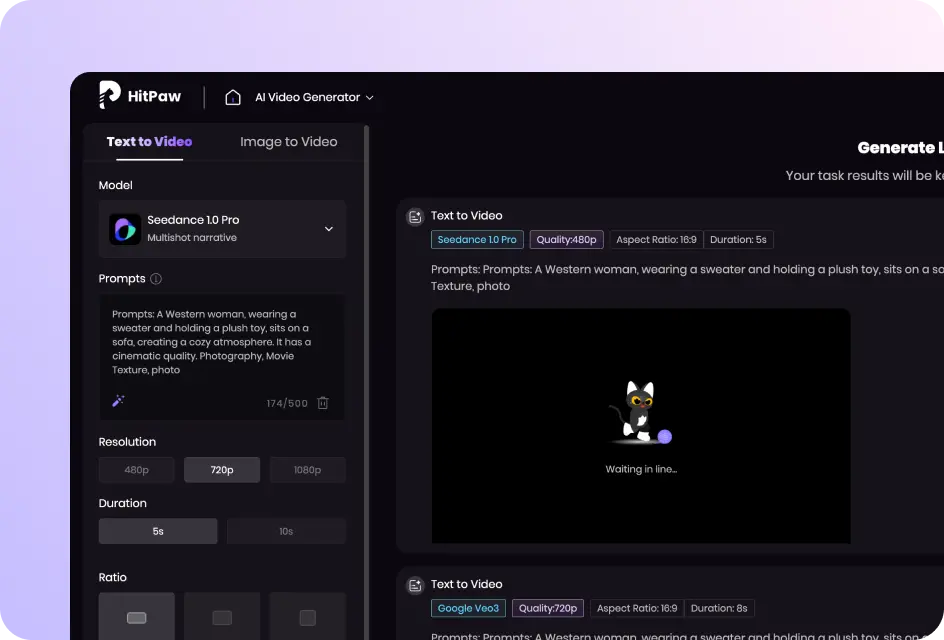
Task: Click the second Text to Video task icon
Action: [415, 585]
